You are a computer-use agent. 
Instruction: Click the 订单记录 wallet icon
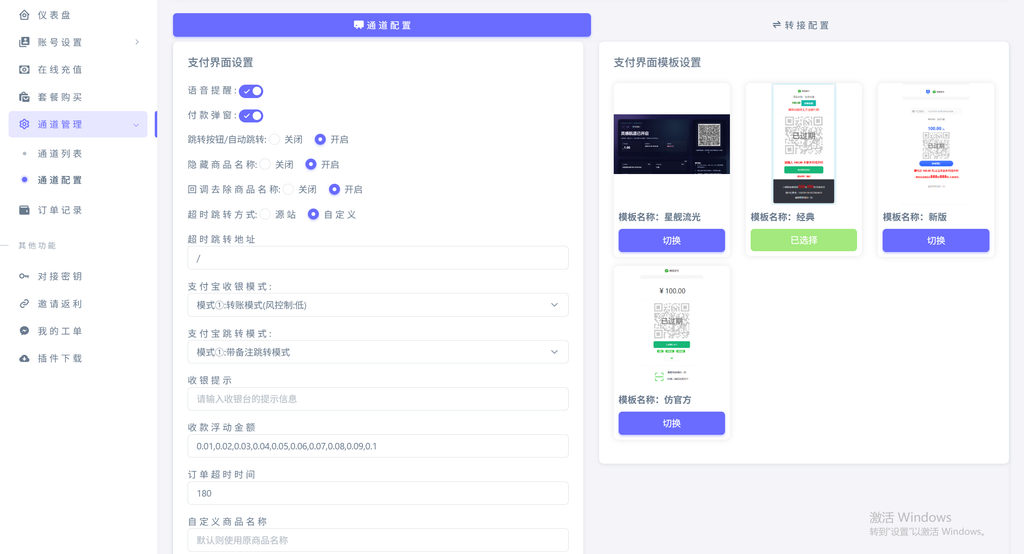[x=24, y=210]
